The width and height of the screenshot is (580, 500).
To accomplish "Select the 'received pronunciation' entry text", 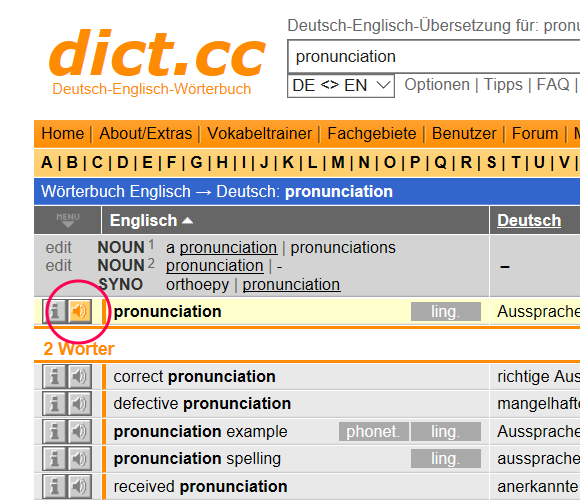I will tap(200, 487).
